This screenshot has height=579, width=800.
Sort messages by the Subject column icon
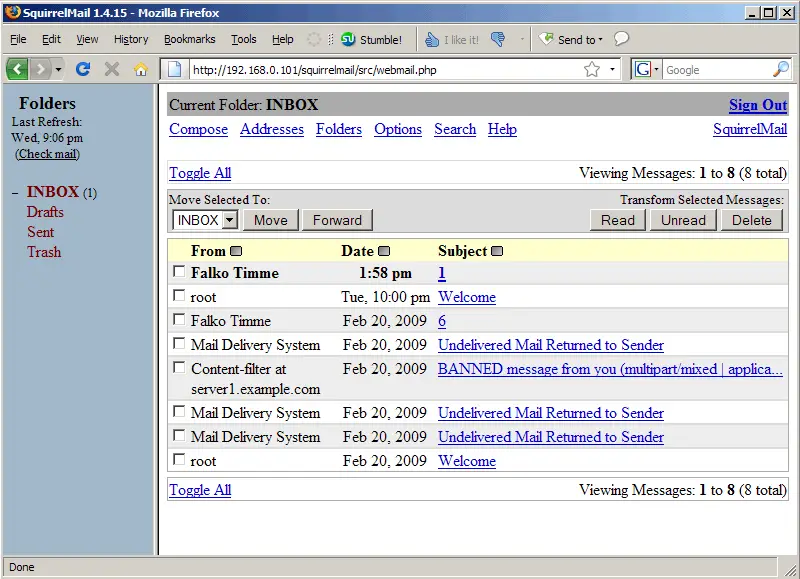(497, 251)
